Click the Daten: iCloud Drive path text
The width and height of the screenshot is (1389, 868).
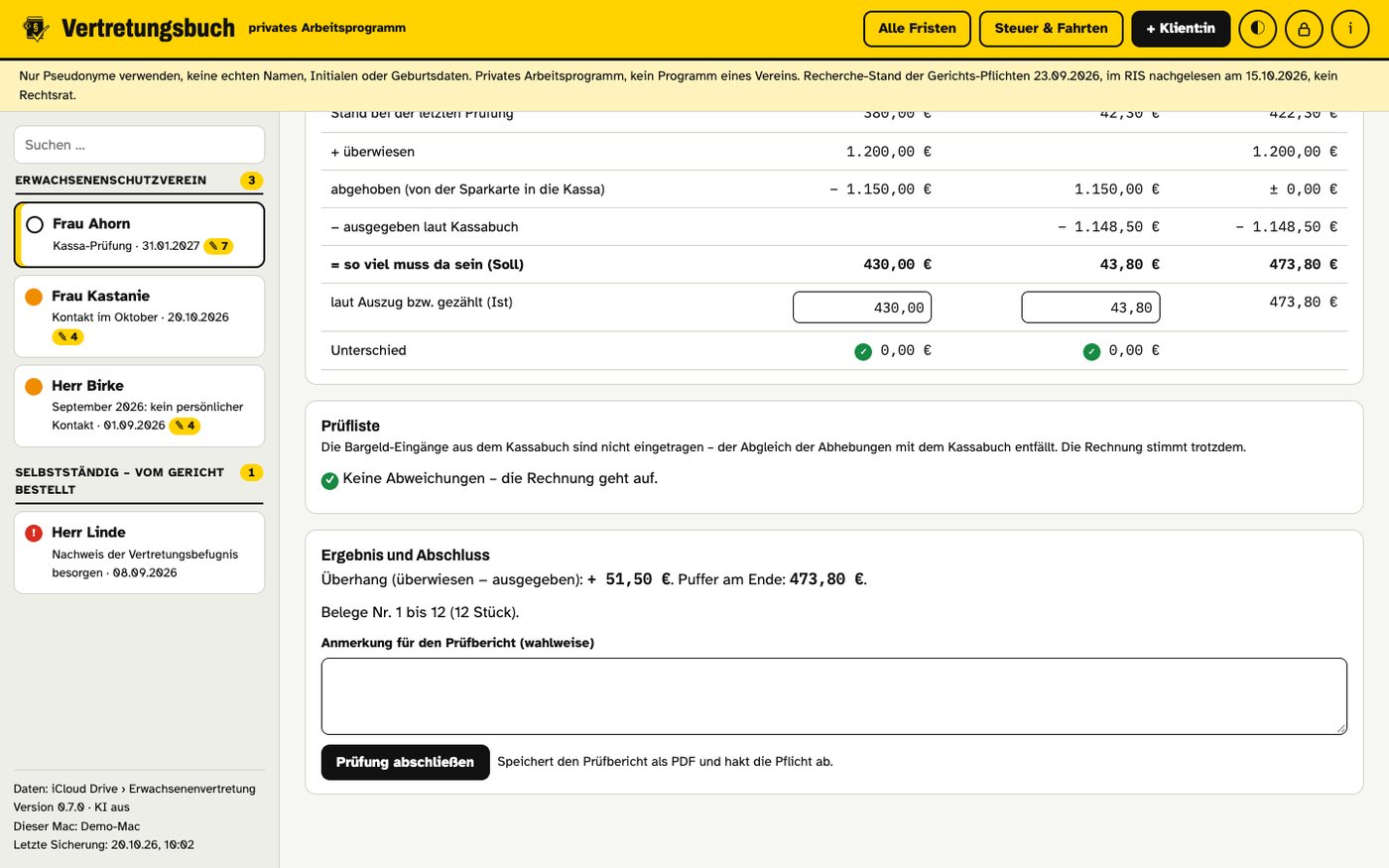tap(135, 789)
